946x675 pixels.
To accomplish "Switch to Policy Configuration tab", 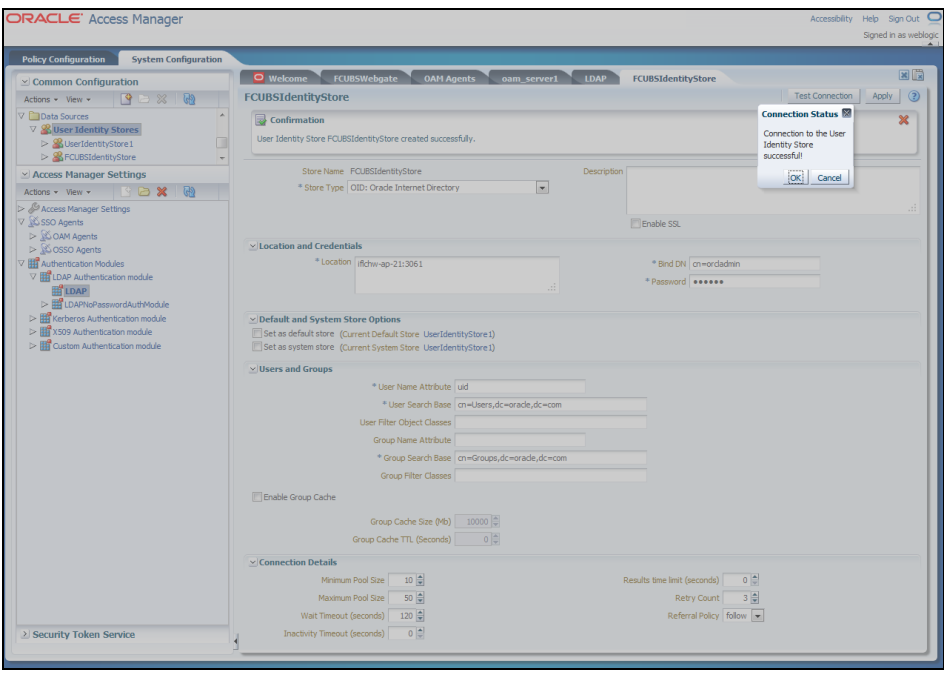I will [63, 59].
